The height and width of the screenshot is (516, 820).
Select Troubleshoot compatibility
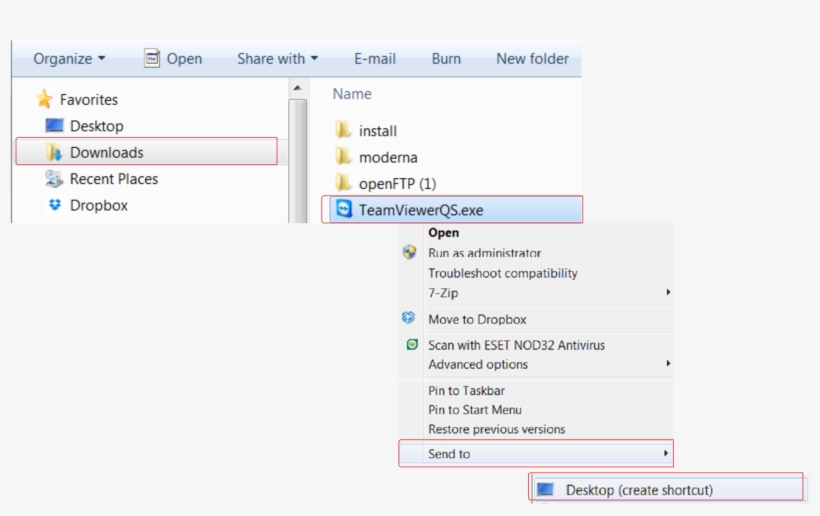503,273
